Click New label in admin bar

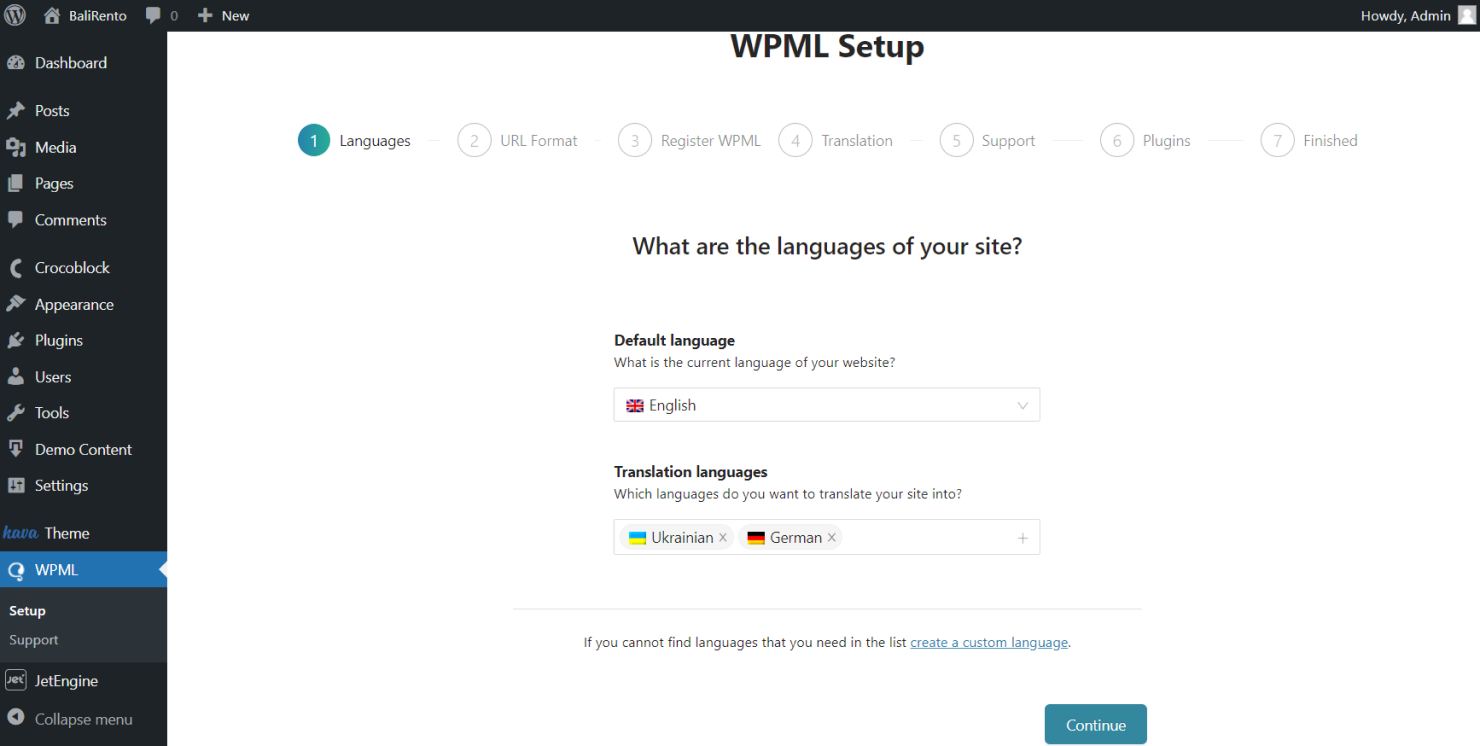click(235, 16)
